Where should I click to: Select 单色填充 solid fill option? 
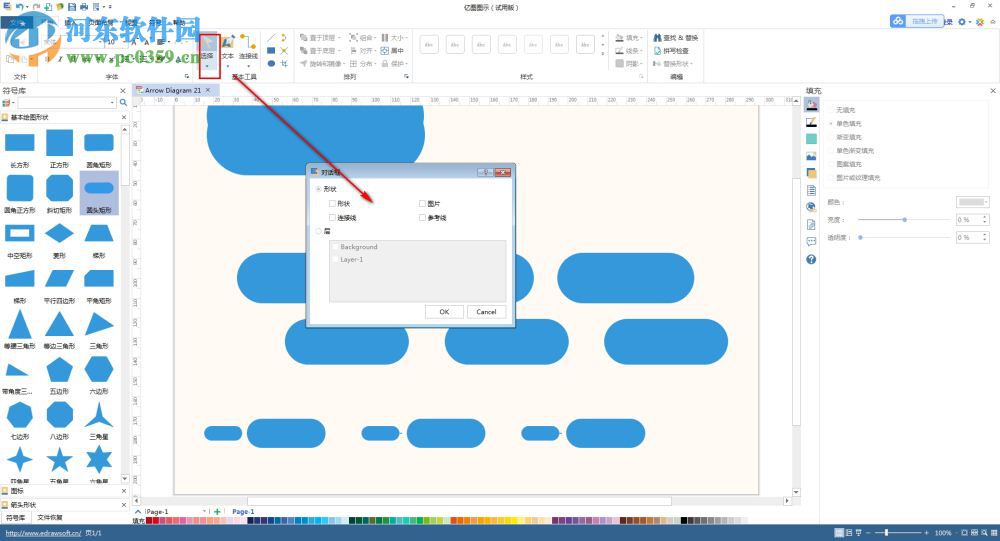[x=848, y=124]
